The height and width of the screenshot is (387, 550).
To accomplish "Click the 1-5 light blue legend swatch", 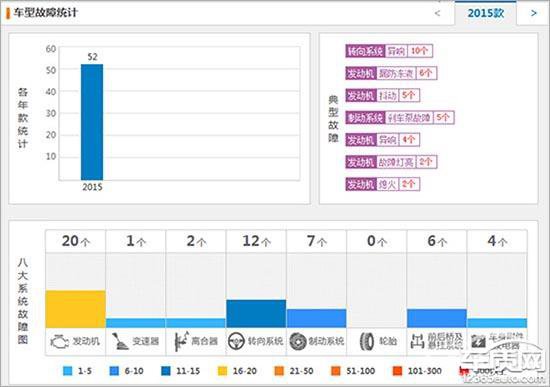I will [67, 371].
